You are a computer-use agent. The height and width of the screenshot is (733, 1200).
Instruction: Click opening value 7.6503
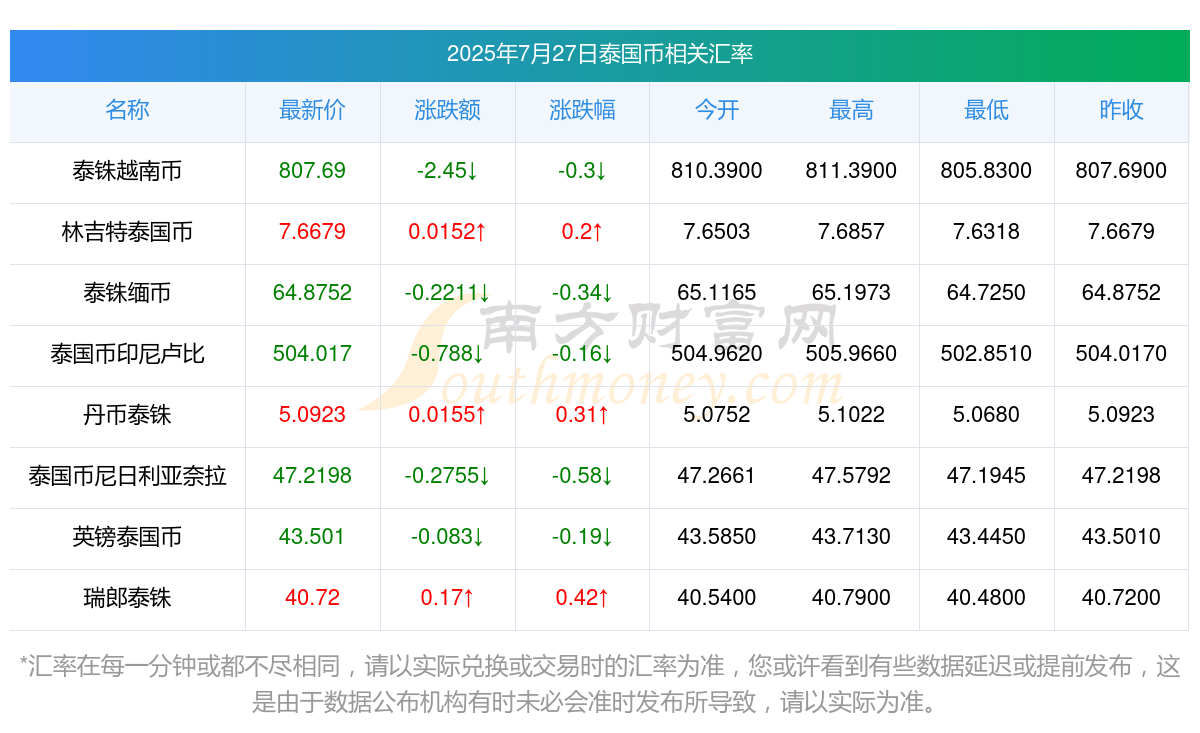(x=717, y=232)
